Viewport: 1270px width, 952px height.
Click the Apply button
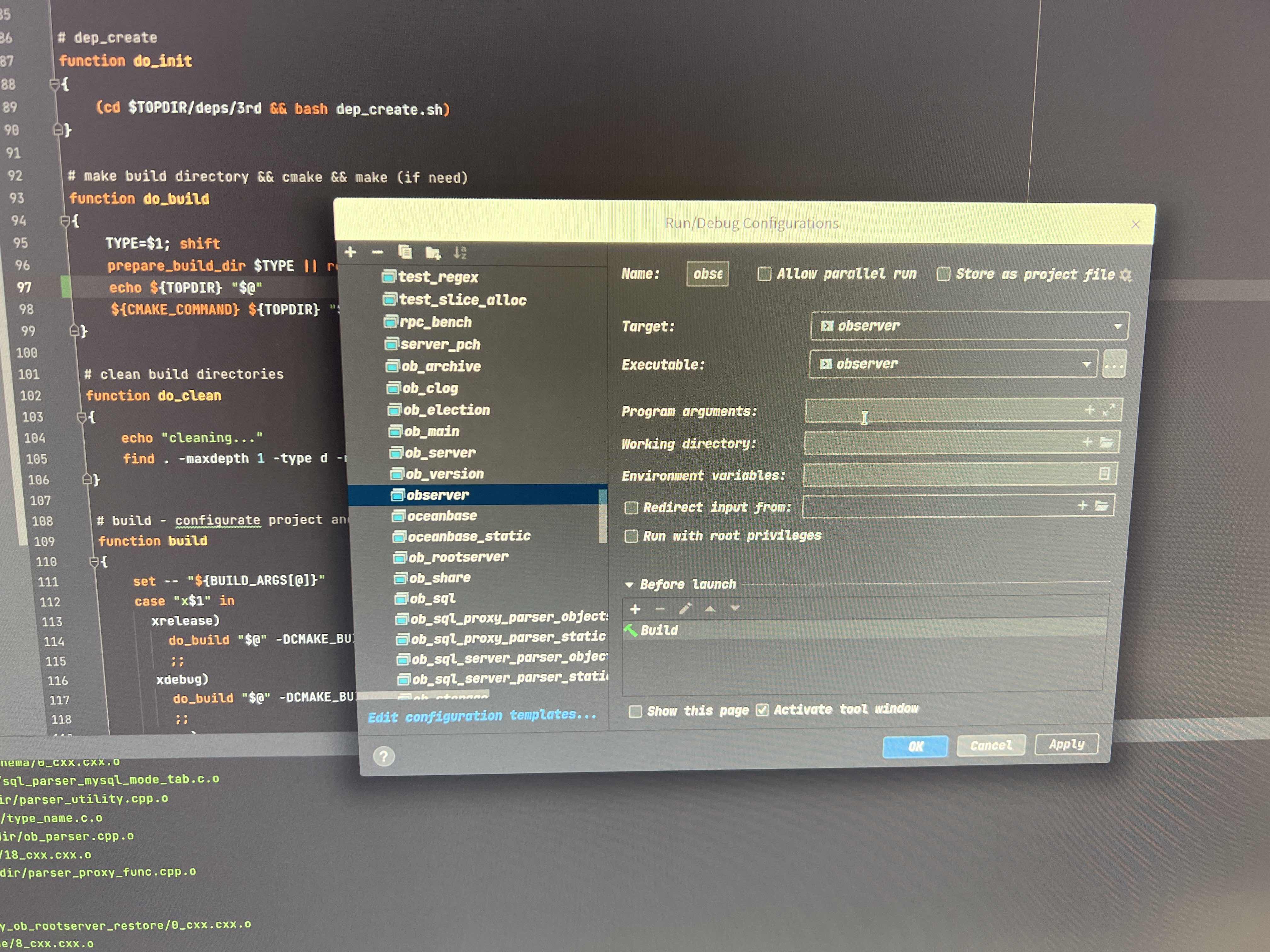(x=1067, y=744)
